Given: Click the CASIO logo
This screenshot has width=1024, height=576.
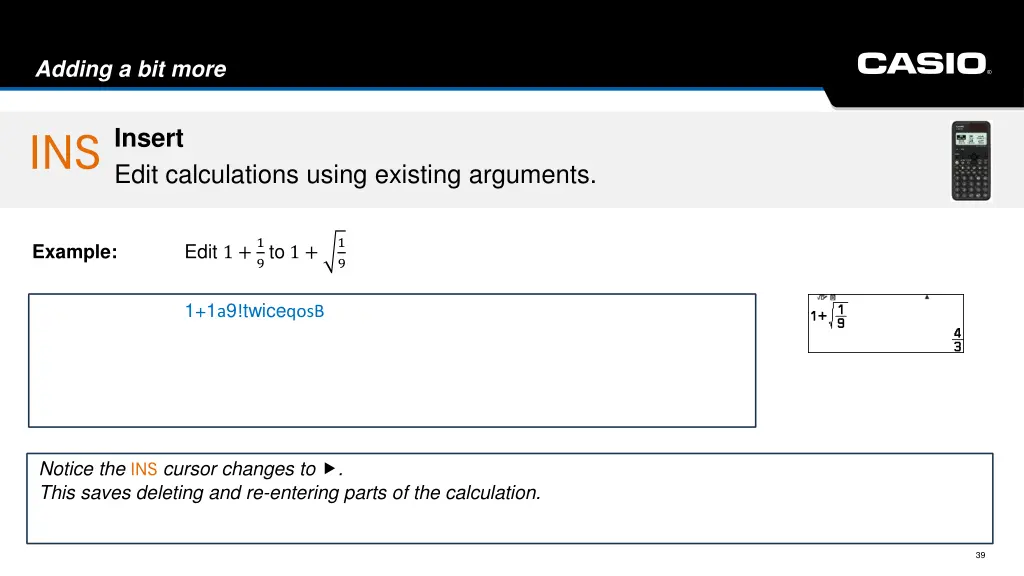Looking at the screenshot, I should point(923,64).
